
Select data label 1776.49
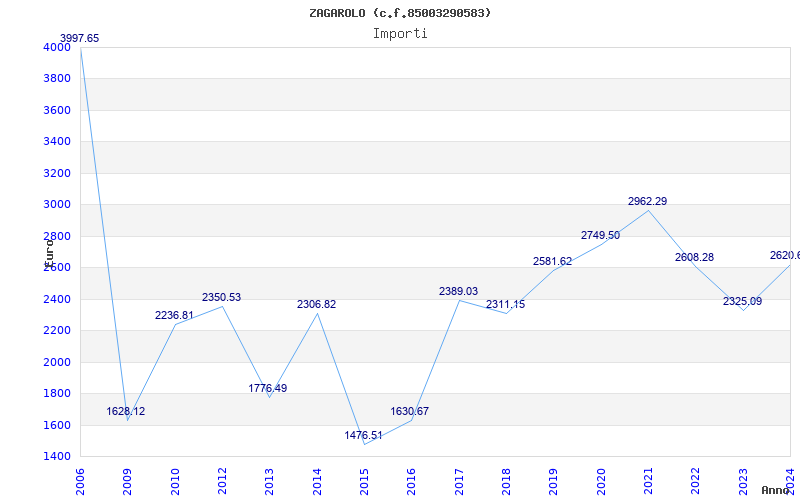coord(268,388)
